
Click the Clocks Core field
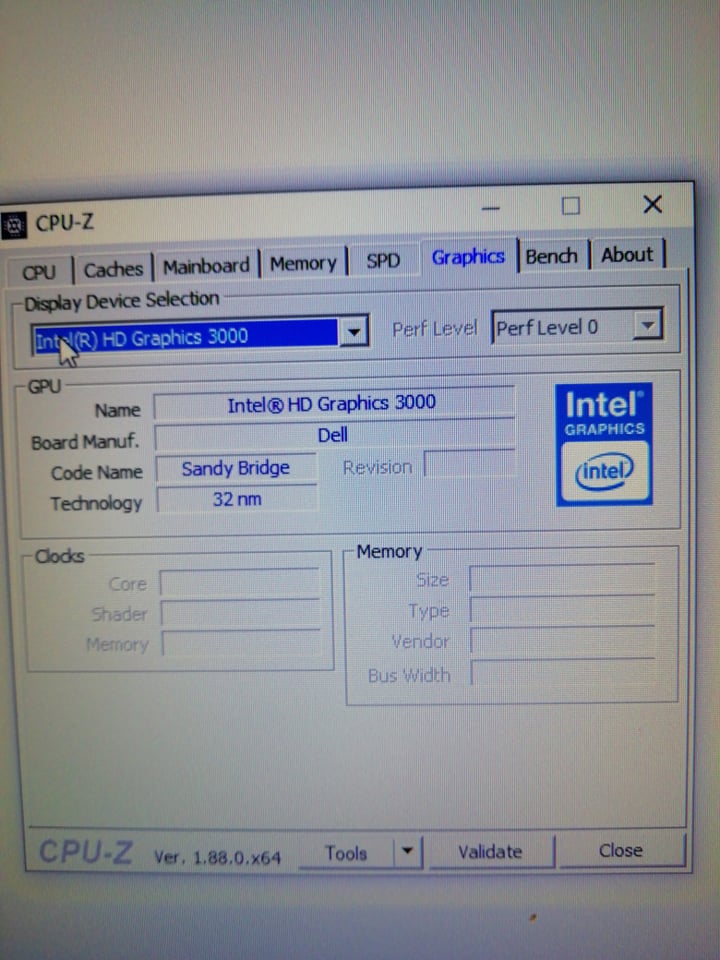coord(239,582)
